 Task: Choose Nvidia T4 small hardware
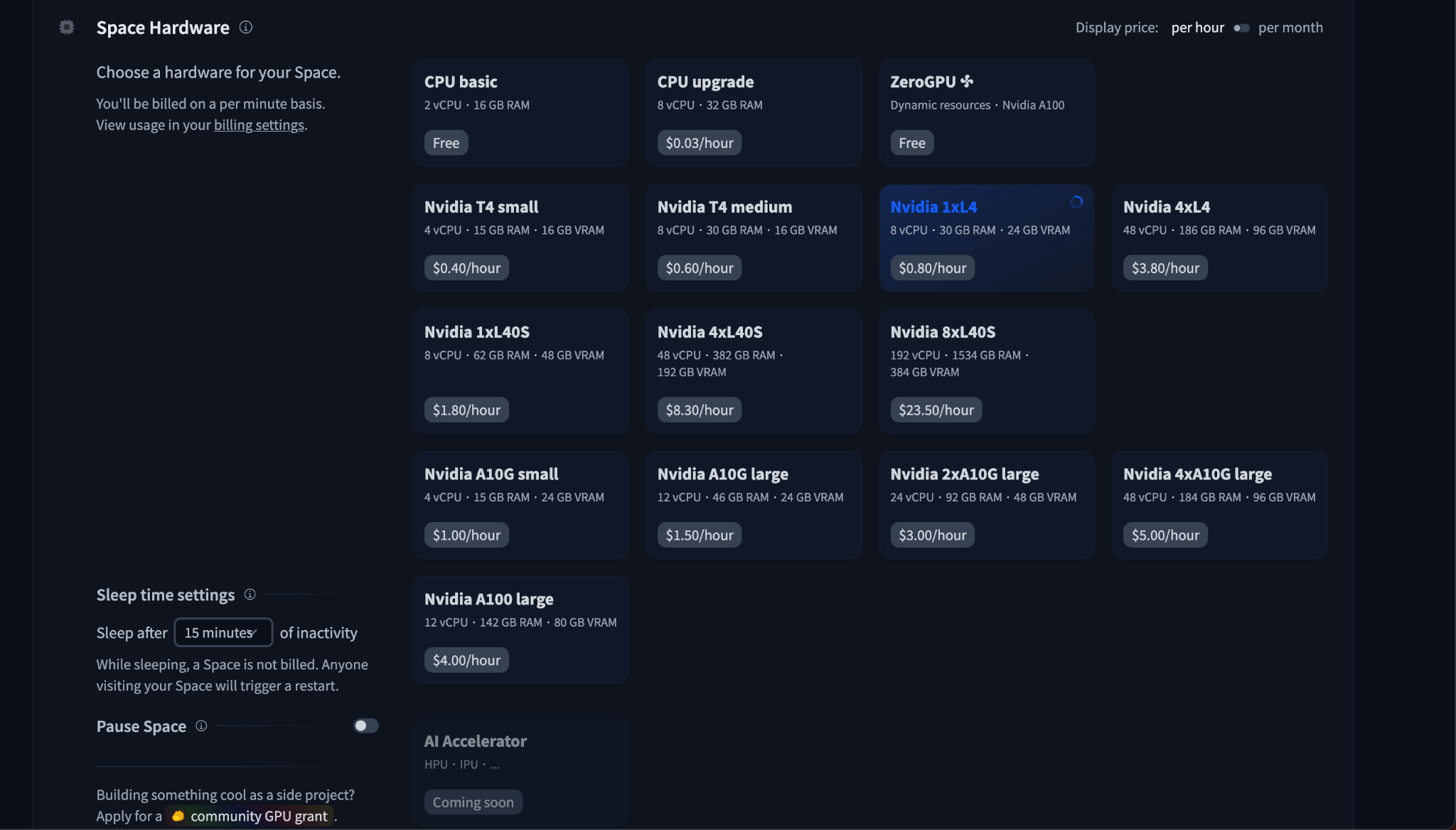point(520,238)
